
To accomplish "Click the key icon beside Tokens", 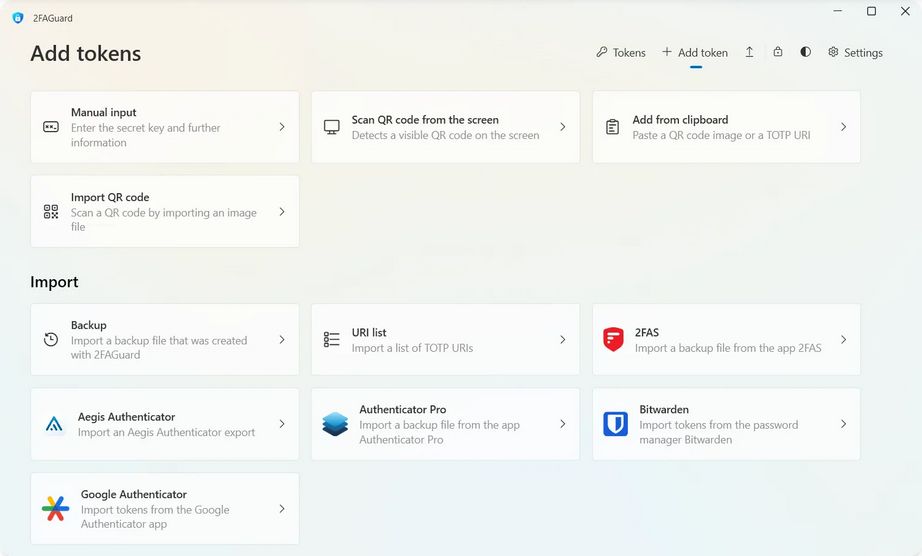I will pyautogui.click(x=602, y=52).
